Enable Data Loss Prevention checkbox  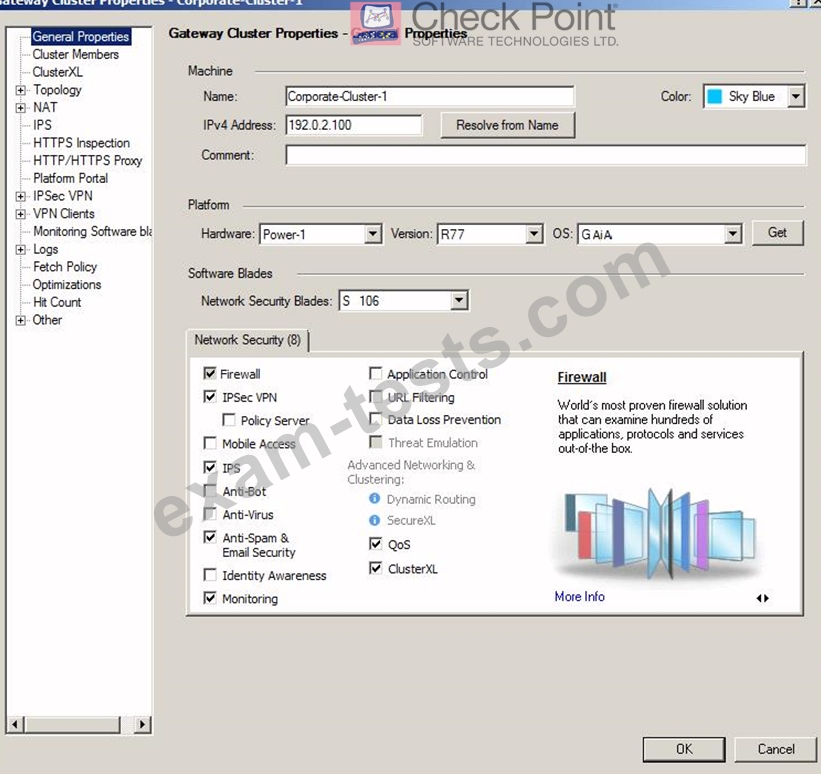coord(375,419)
